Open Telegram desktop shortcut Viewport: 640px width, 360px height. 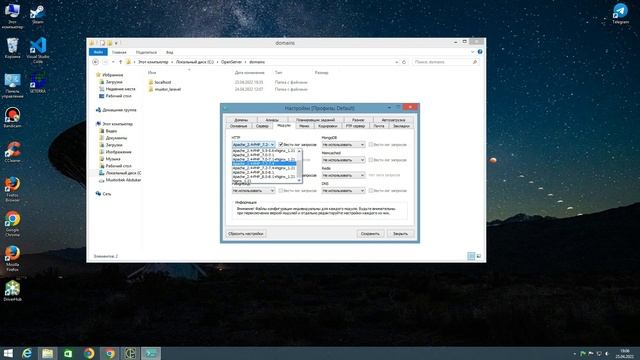coord(620,13)
